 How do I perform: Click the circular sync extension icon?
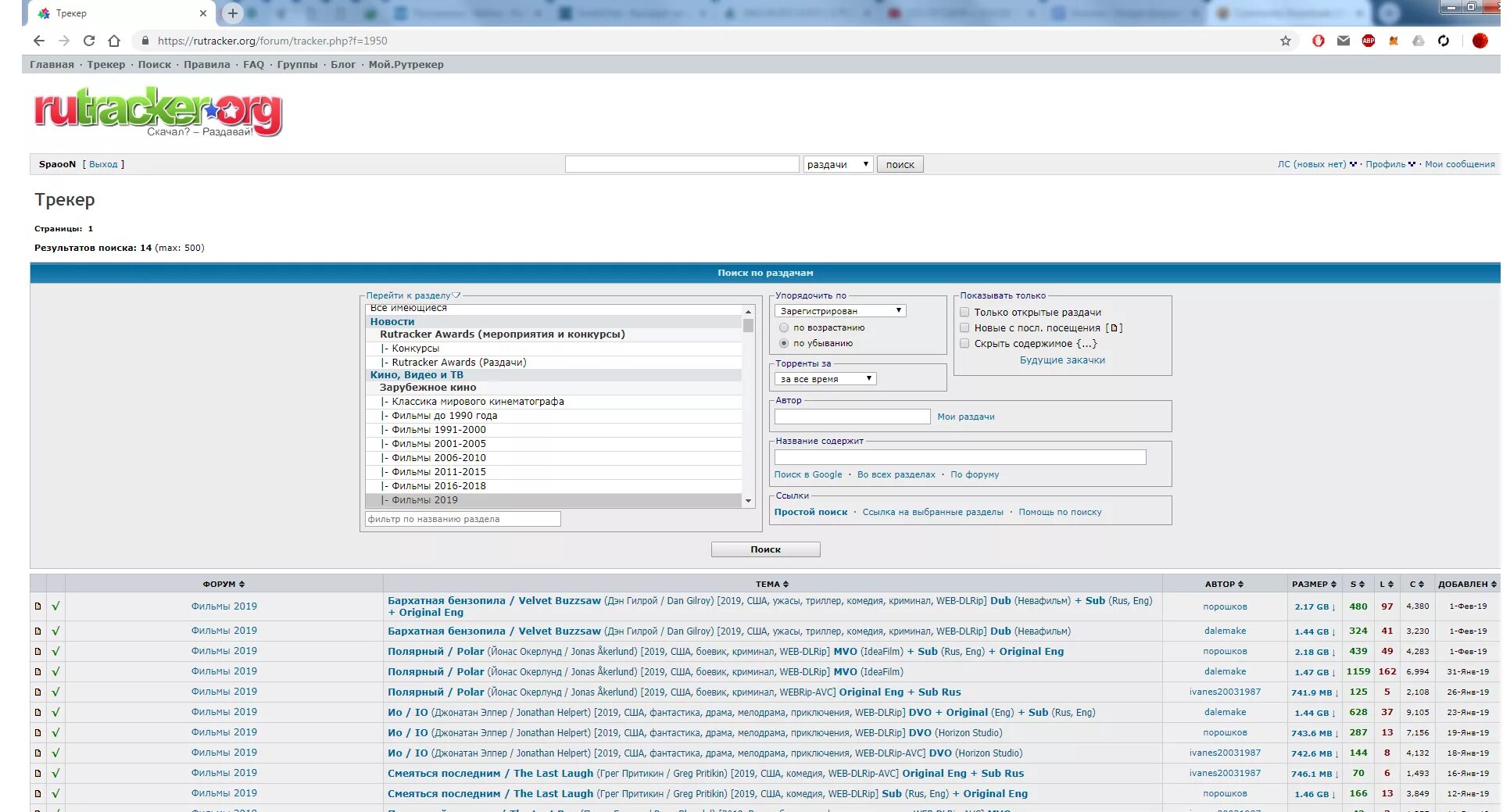[1444, 41]
